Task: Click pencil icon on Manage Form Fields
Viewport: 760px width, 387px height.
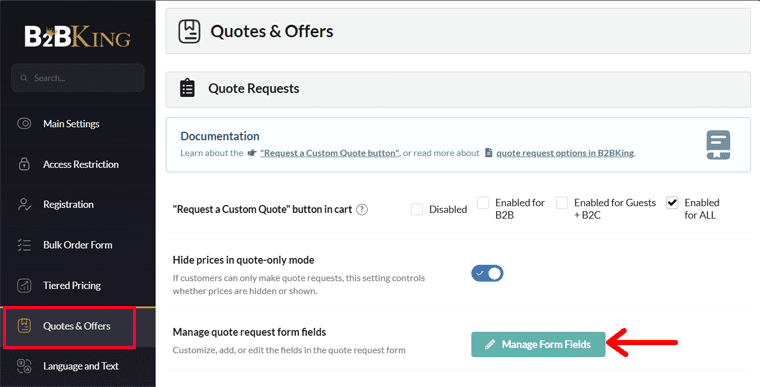Action: pos(490,344)
